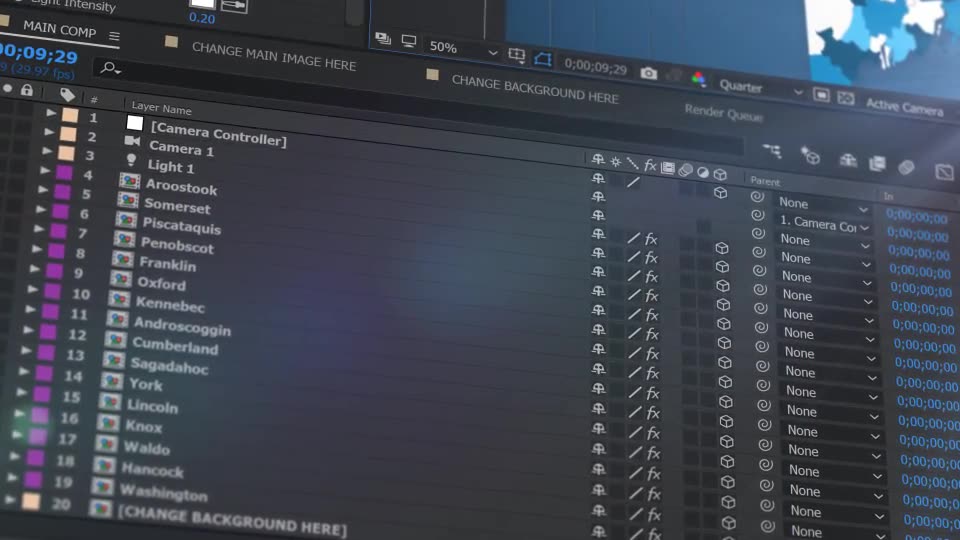Image resolution: width=960 pixels, height=540 pixels.
Task: Toggle mask and shape path visibility icon
Action: [x=542, y=59]
